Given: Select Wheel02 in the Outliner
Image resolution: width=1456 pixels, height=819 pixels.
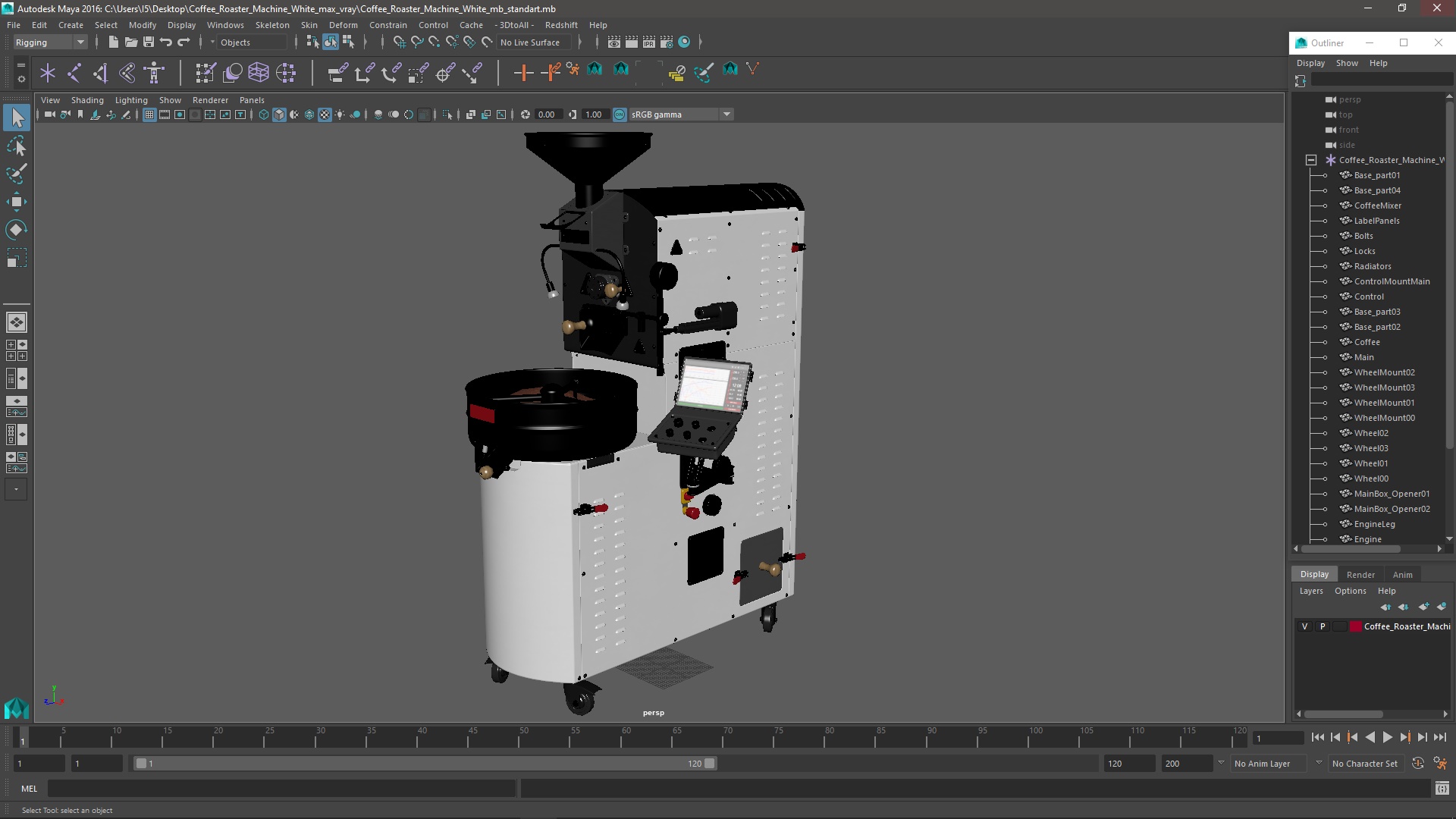Looking at the screenshot, I should (x=1371, y=433).
